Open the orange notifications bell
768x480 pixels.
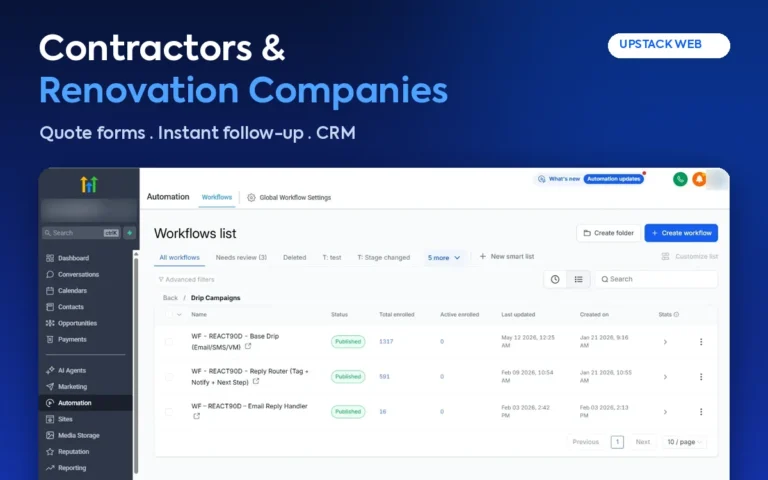coord(699,179)
